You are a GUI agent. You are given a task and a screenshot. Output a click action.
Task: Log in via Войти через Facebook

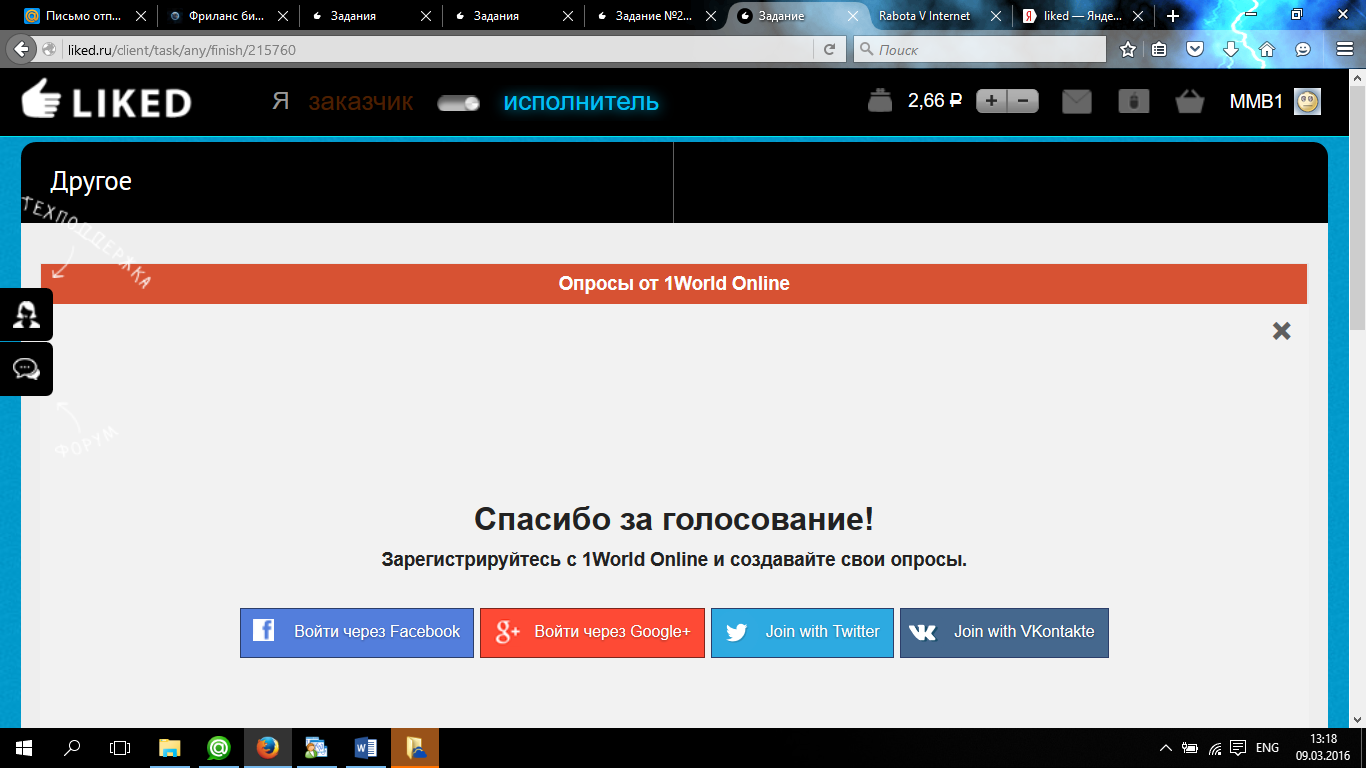(357, 633)
